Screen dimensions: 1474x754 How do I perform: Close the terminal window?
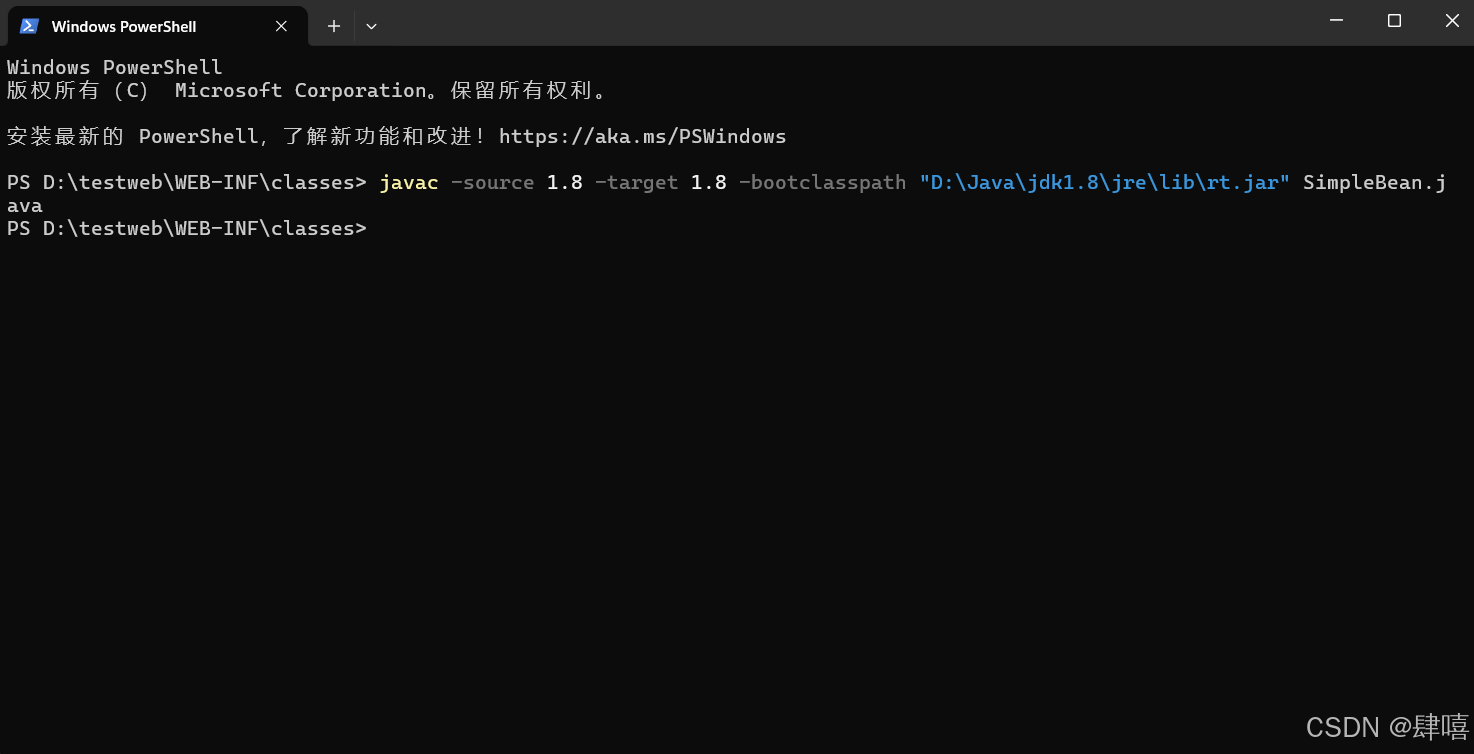pos(1452,20)
